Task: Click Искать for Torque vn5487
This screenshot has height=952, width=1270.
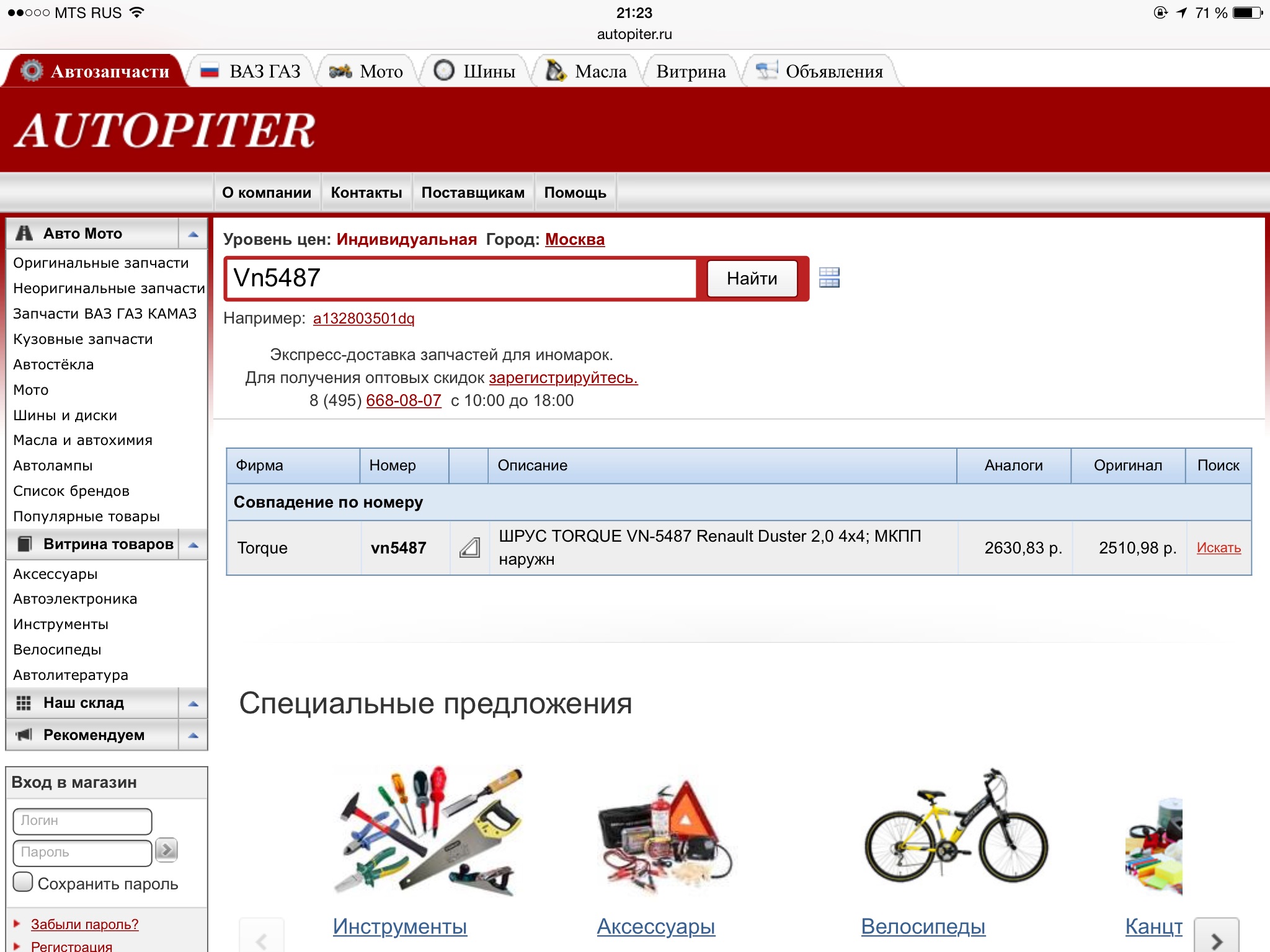Action: [1219, 547]
